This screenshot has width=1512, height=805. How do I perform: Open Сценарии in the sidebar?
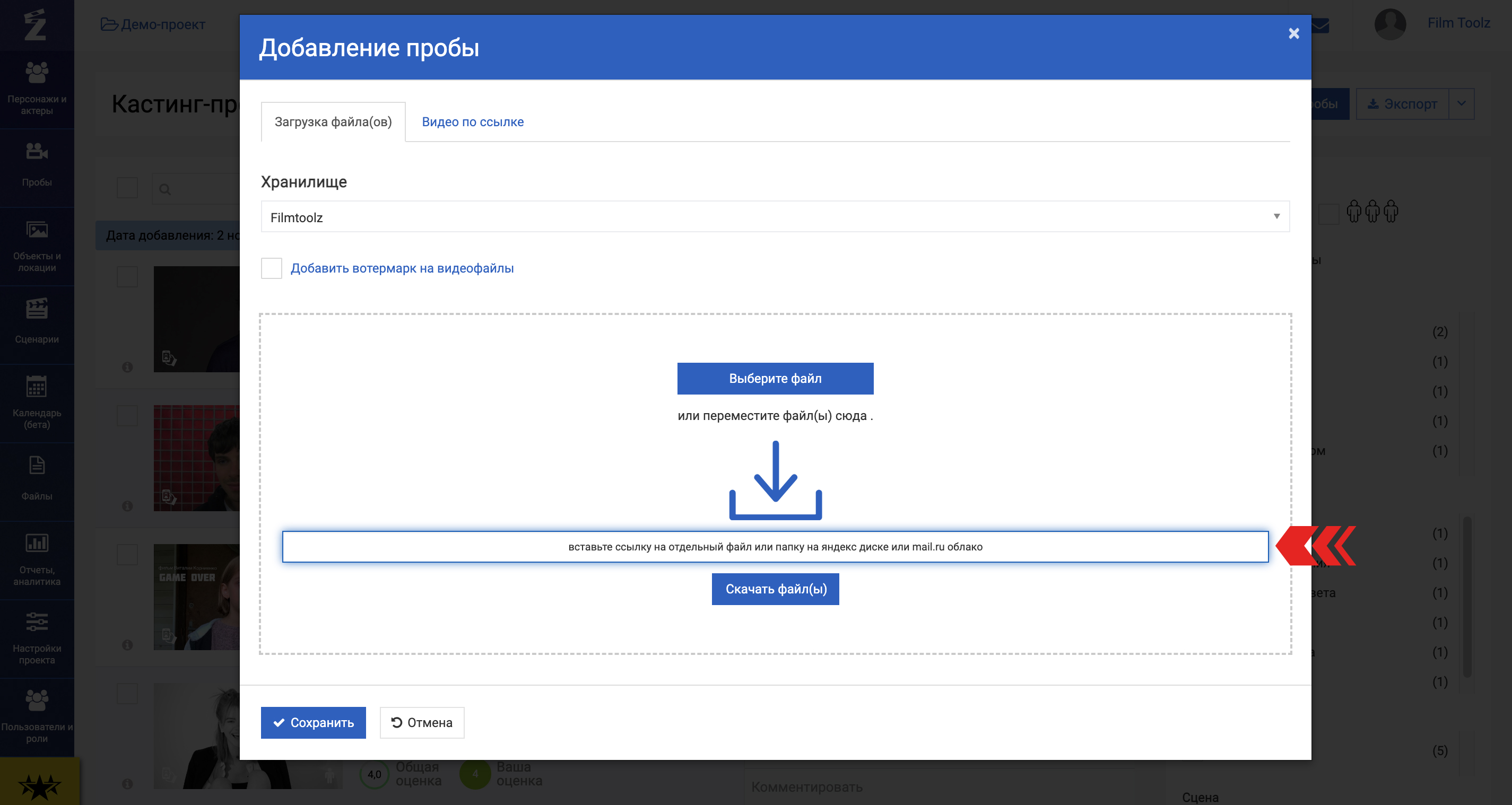coord(37,325)
